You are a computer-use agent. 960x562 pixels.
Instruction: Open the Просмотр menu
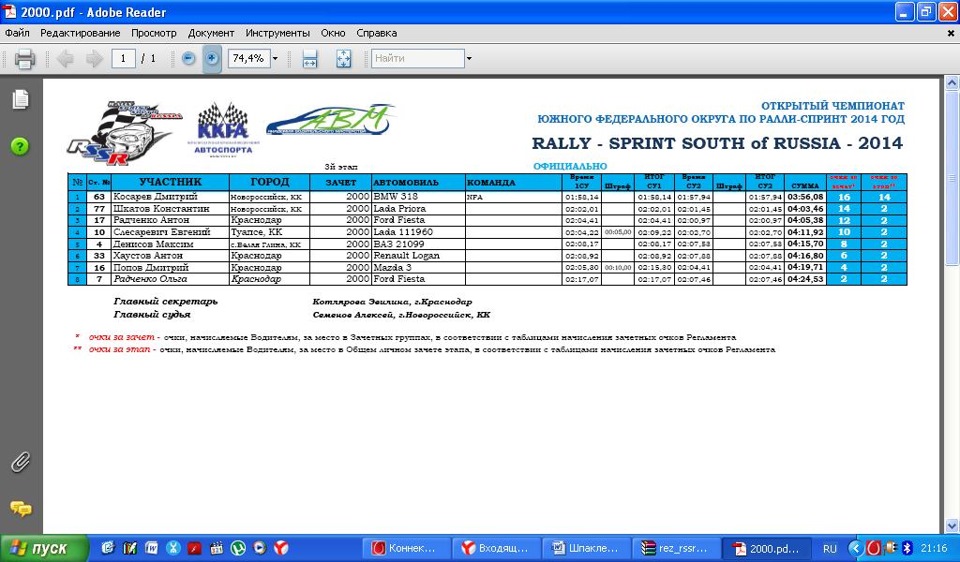(x=154, y=33)
